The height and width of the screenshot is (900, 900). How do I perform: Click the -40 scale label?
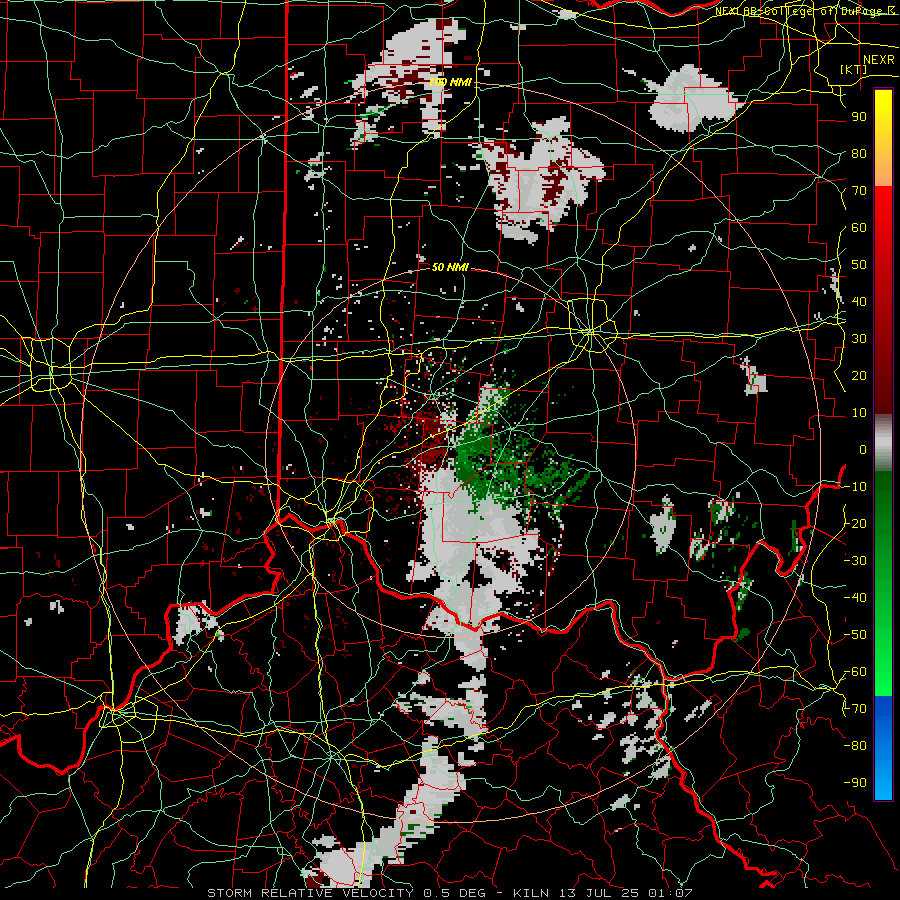856,598
